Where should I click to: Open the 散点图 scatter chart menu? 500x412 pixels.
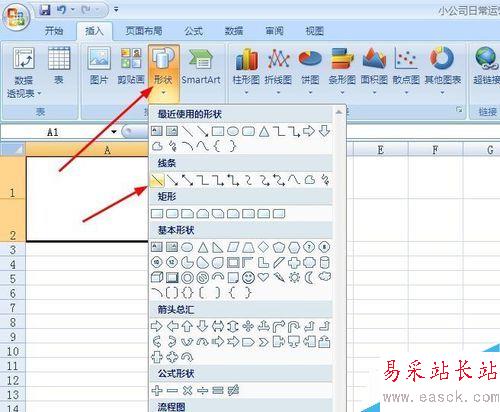[x=406, y=71]
